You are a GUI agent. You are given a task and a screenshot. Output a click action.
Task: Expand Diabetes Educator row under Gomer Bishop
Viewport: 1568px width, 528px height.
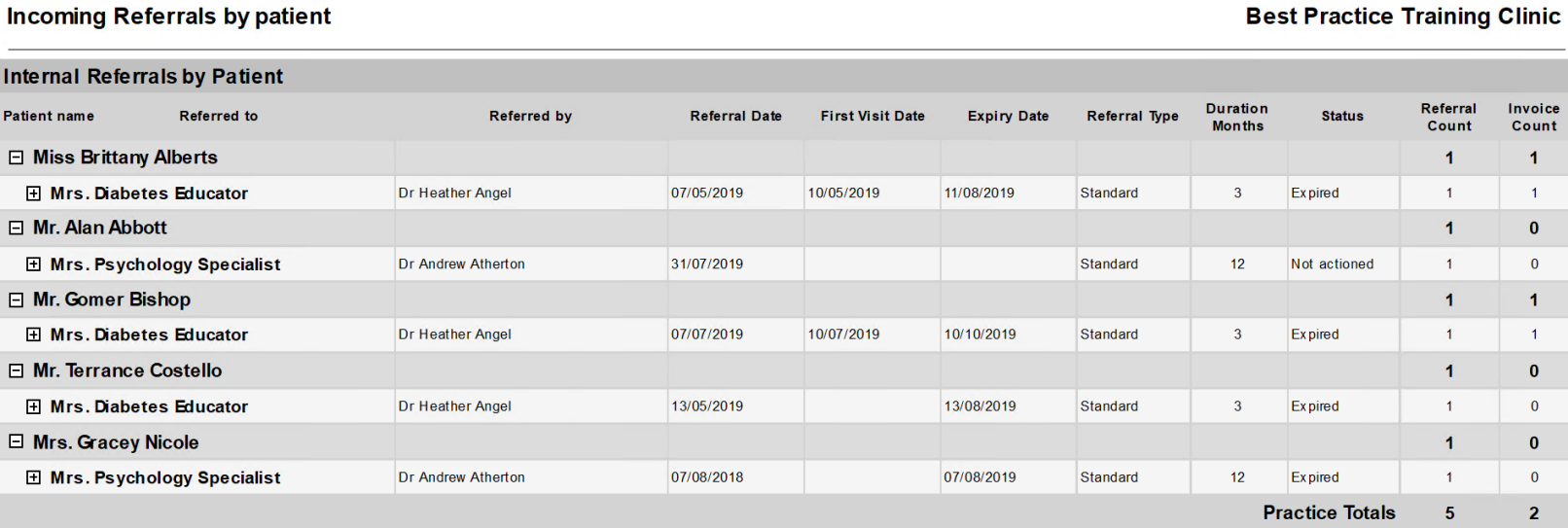pos(33,334)
